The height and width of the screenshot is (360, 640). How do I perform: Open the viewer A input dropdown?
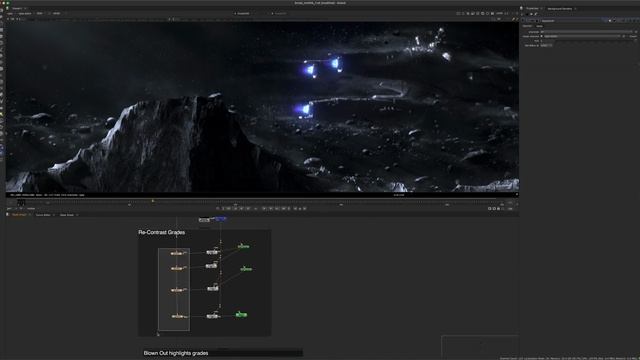(x=244, y=13)
